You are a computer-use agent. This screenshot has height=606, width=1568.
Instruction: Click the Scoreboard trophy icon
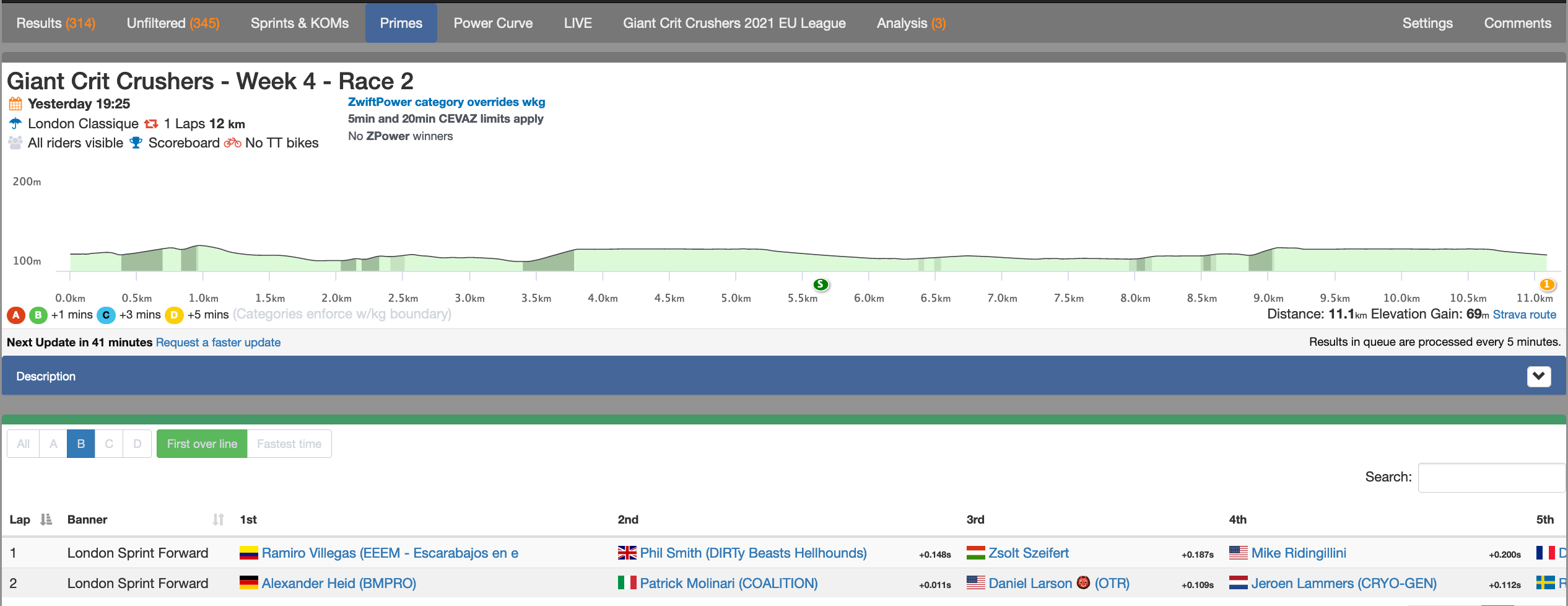136,143
